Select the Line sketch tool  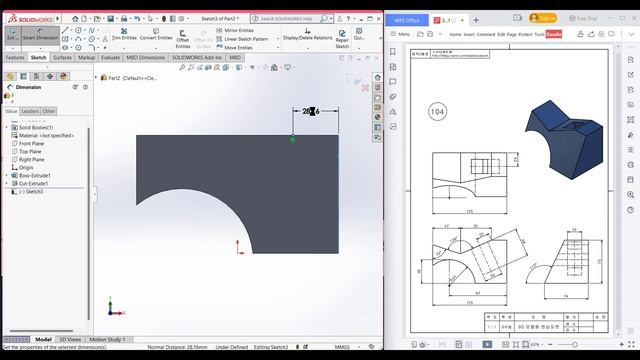tap(65, 30)
